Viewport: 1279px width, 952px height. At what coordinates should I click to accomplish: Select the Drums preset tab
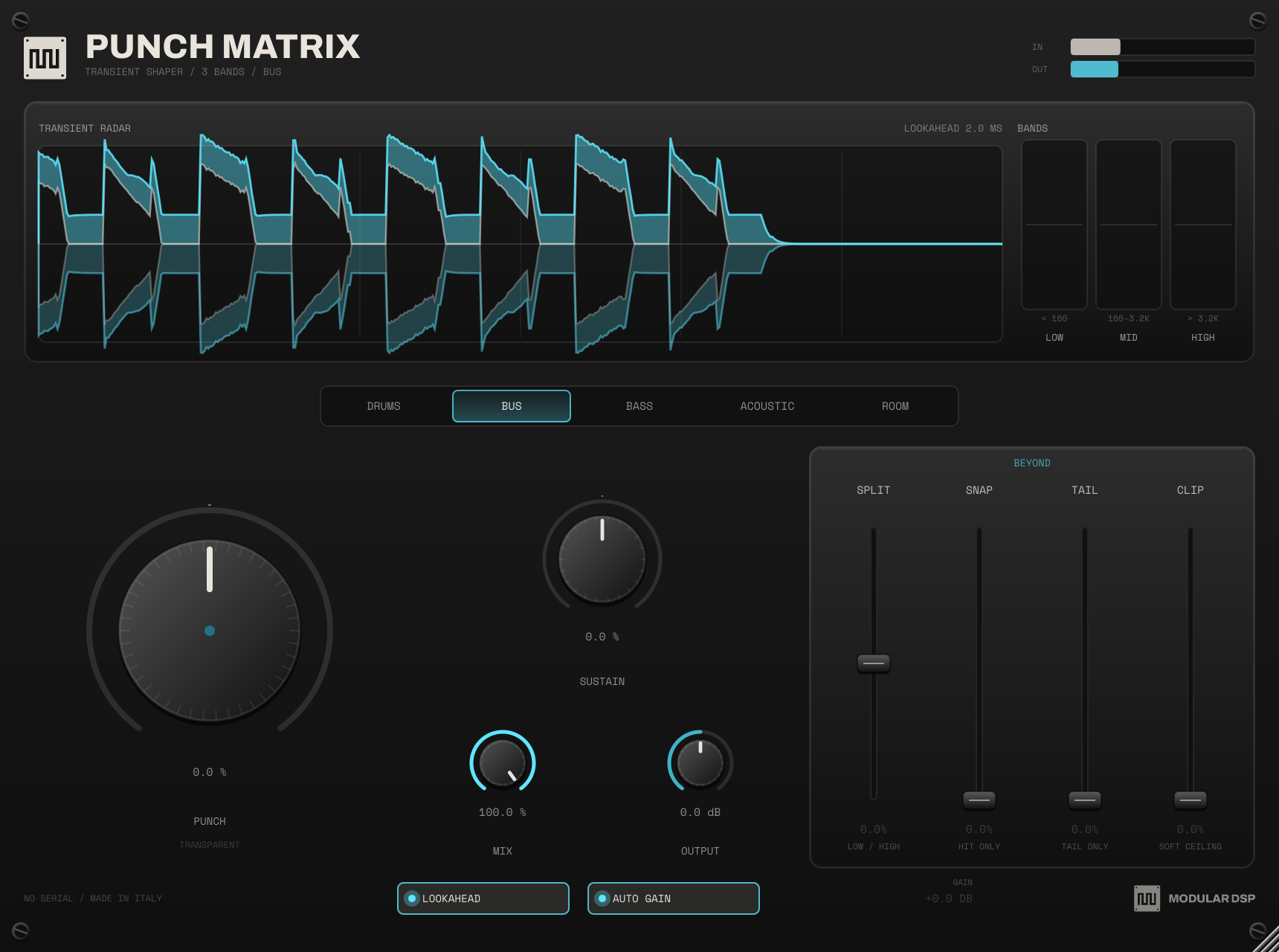click(384, 406)
